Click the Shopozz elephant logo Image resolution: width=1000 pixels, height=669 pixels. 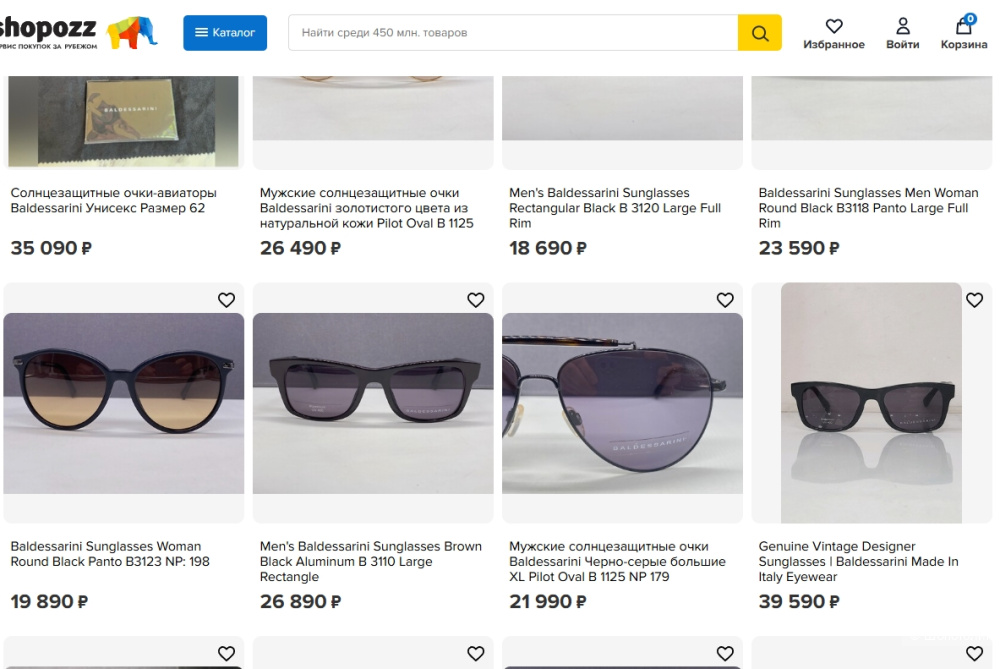[x=131, y=32]
